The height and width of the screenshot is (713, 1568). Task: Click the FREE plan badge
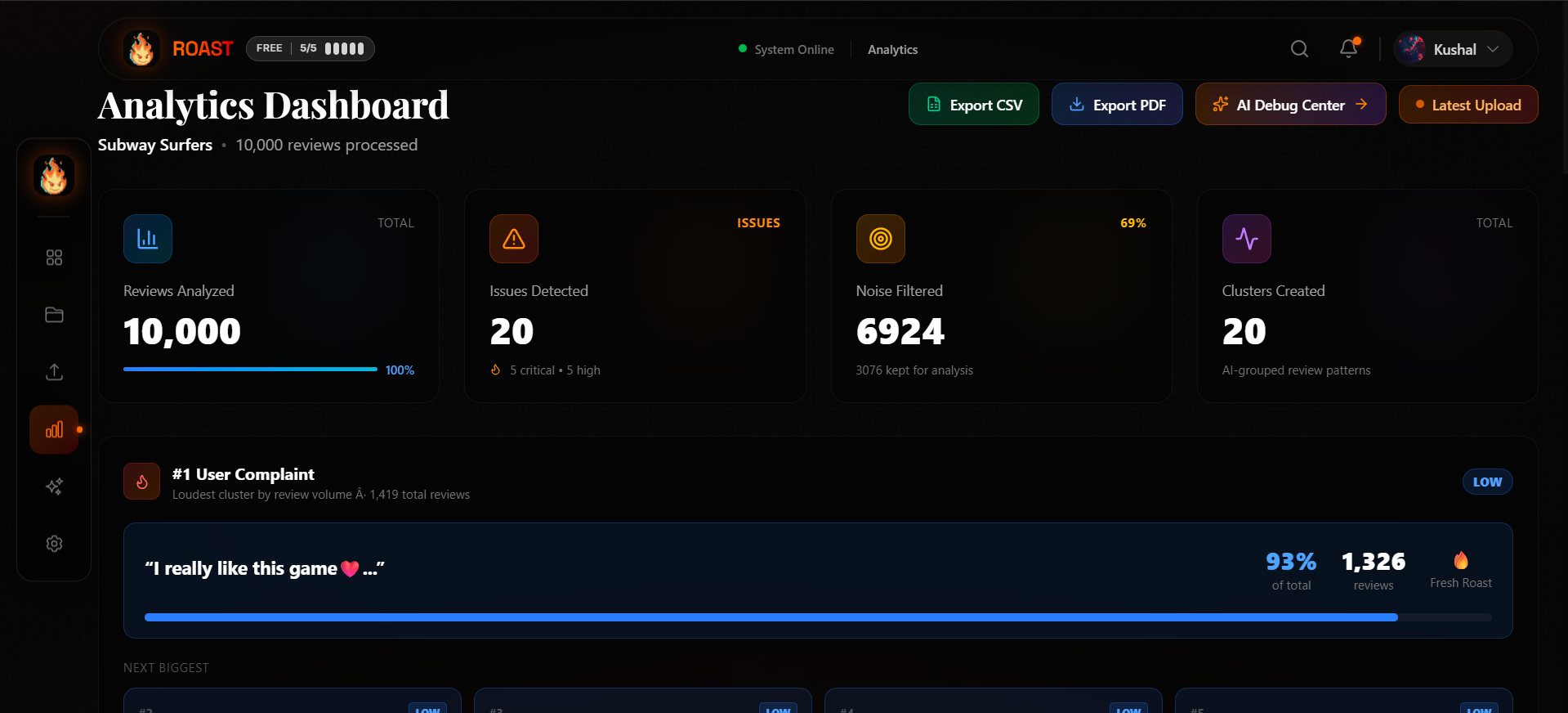(x=269, y=48)
